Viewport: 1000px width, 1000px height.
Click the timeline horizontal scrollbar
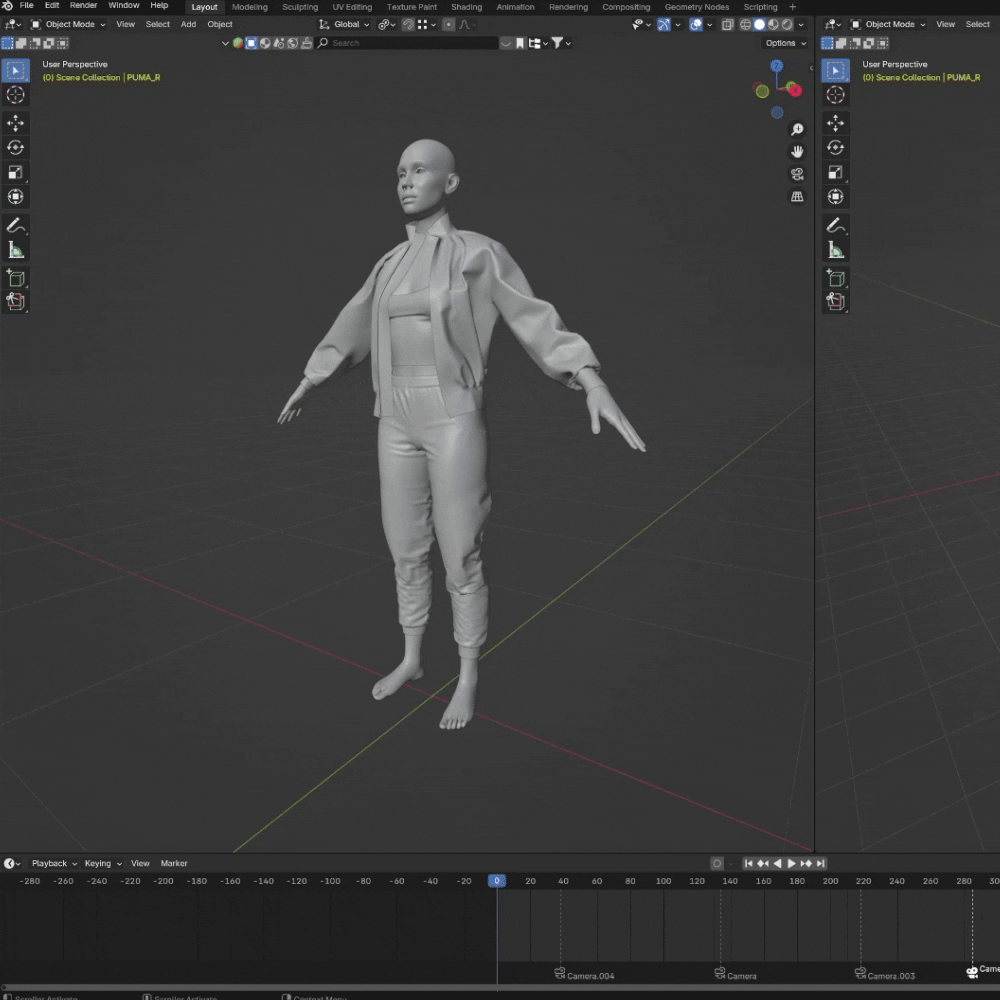pyautogui.click(x=500, y=988)
